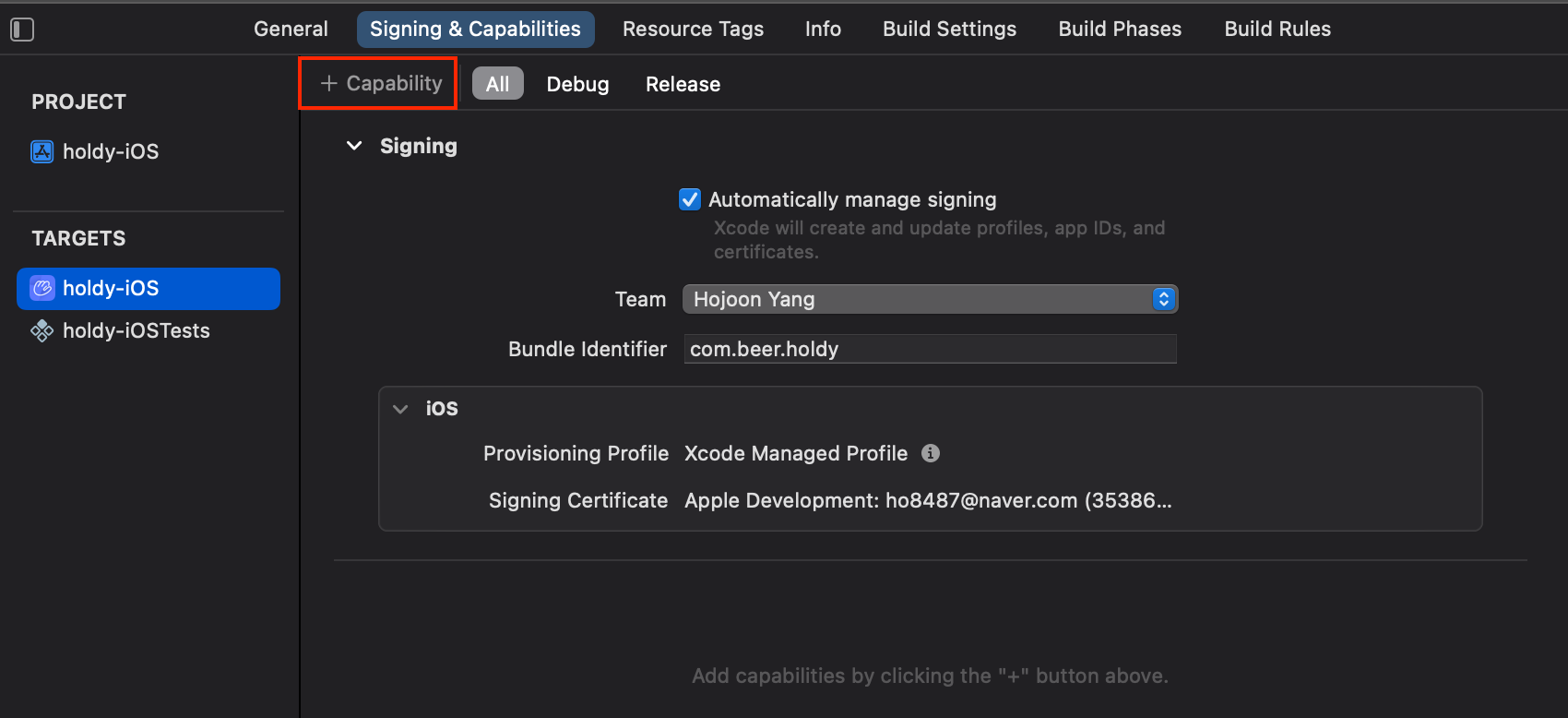Open the Build Settings tab

point(949,29)
